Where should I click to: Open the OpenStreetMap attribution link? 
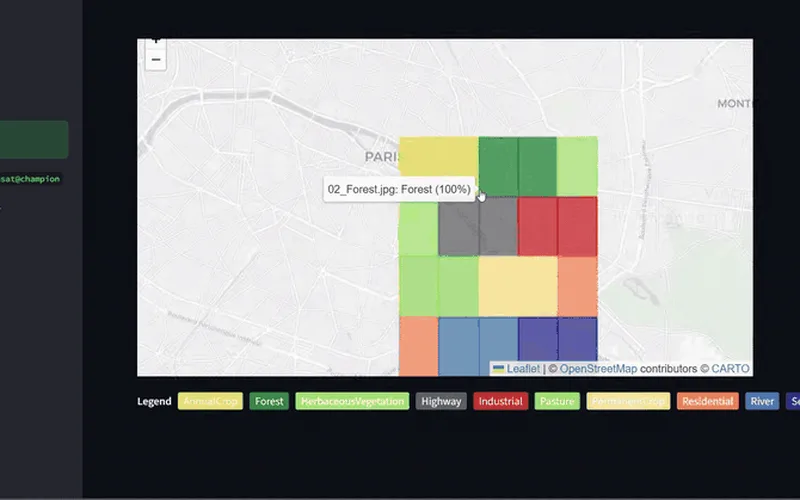coord(598,368)
